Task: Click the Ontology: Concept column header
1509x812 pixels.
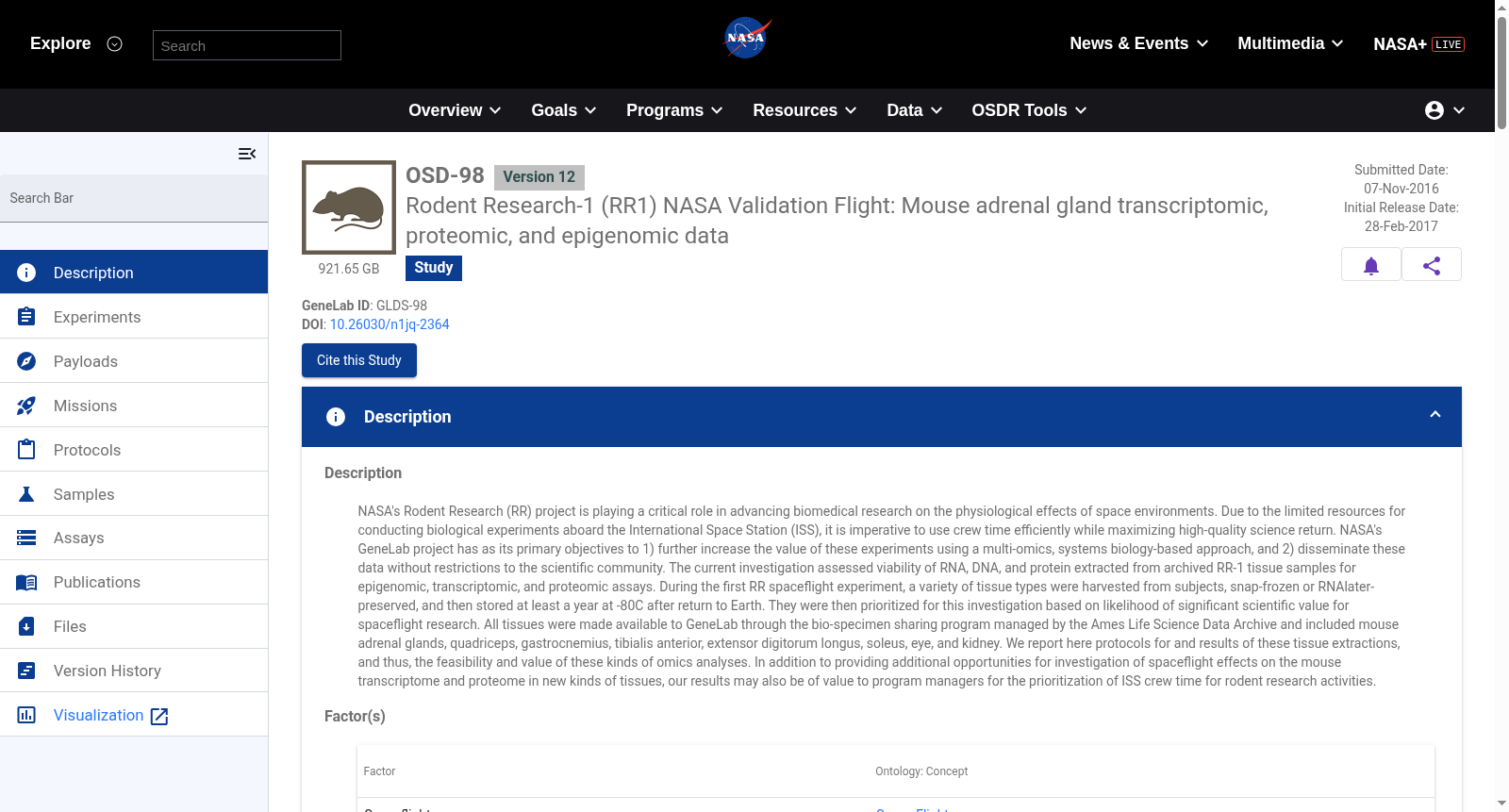Action: pos(921,771)
